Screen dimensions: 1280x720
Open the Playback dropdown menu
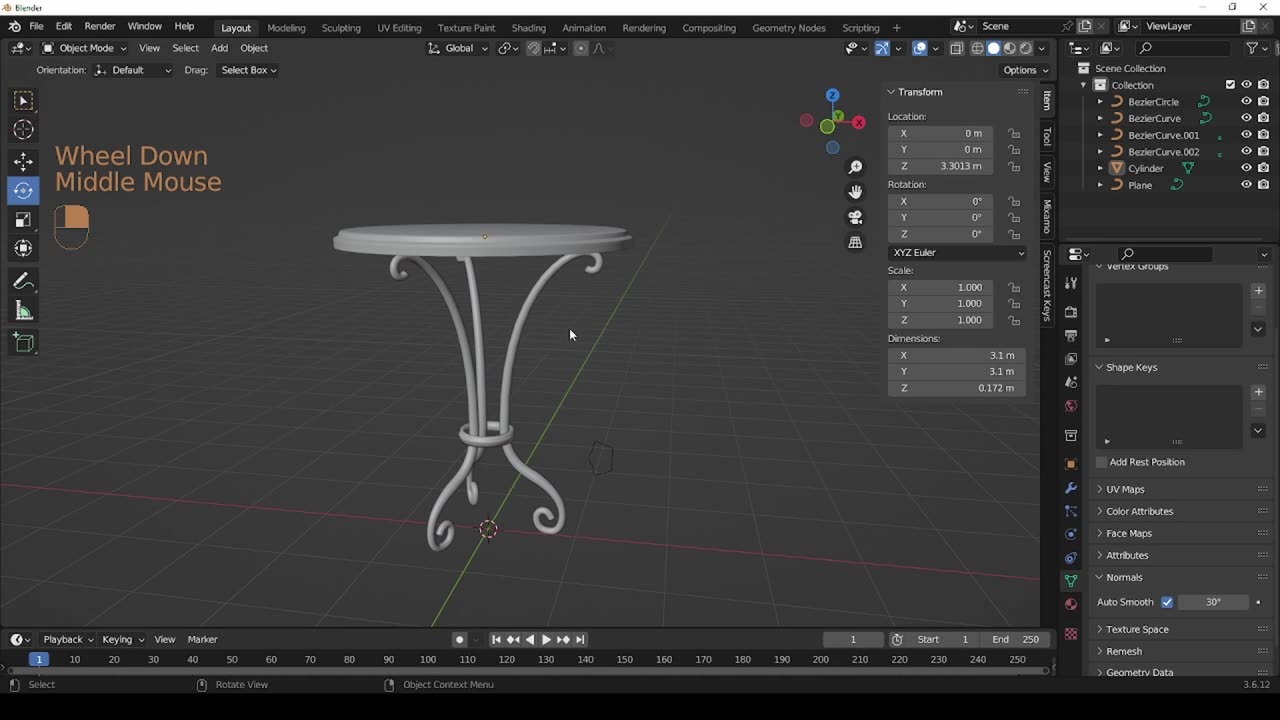[x=67, y=640]
